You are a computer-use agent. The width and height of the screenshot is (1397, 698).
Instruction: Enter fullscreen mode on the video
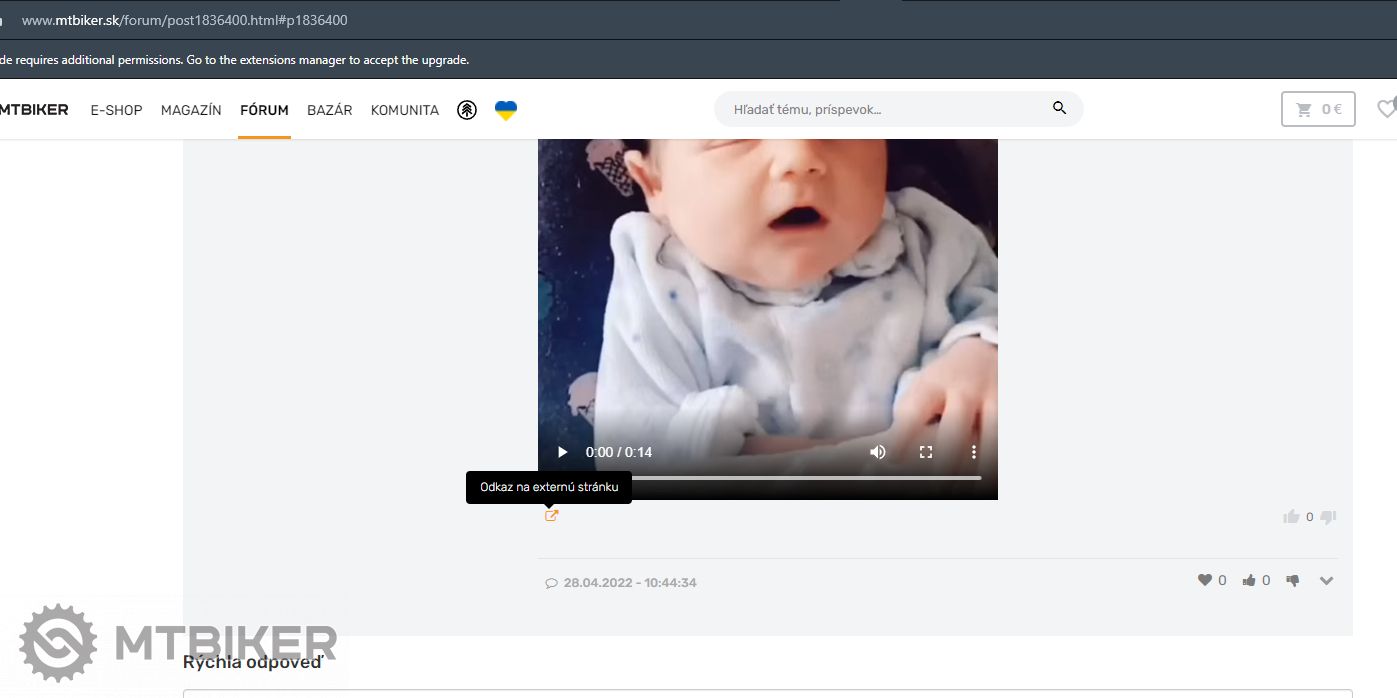(926, 452)
